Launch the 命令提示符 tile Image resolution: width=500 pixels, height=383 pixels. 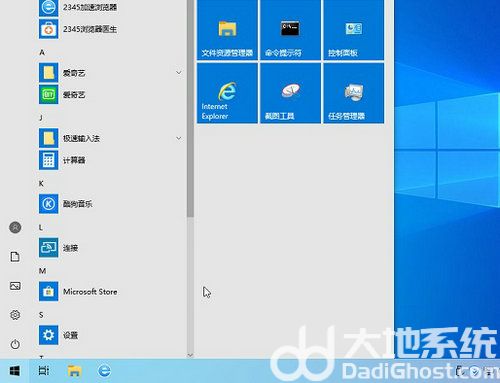tap(290, 30)
